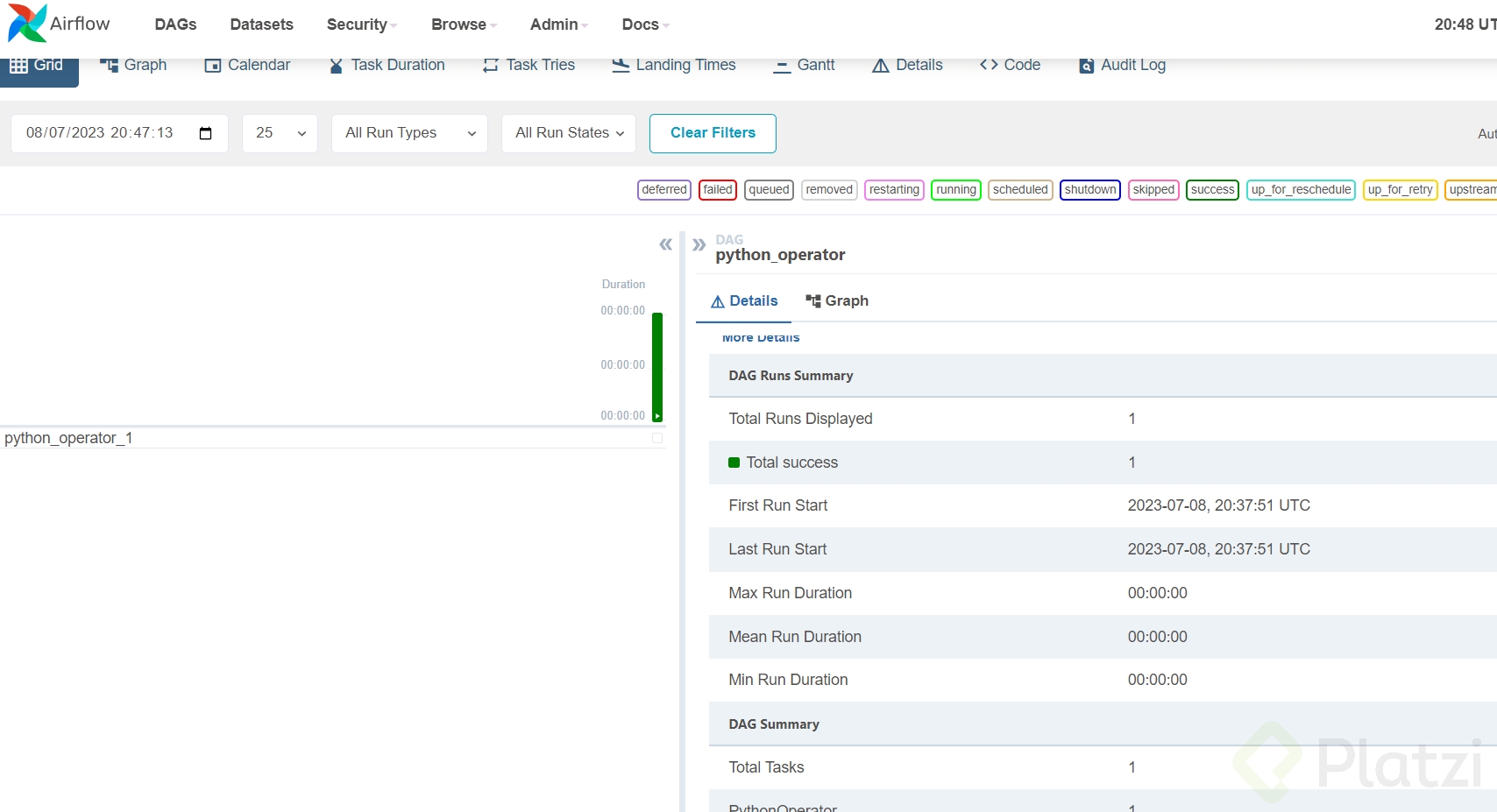Click the scheduled state legend badge
The height and width of the screenshot is (812, 1497).
tap(1020, 190)
